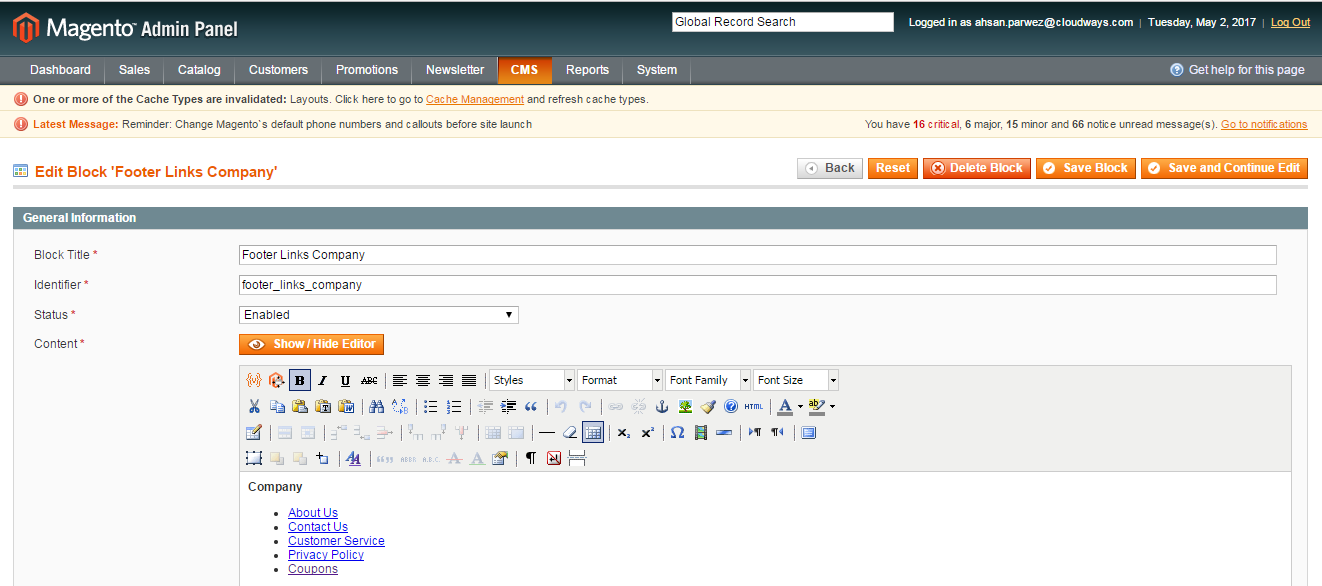The width and height of the screenshot is (1322, 586).
Task: Remove formatting with the eraser icon
Action: [x=570, y=432]
